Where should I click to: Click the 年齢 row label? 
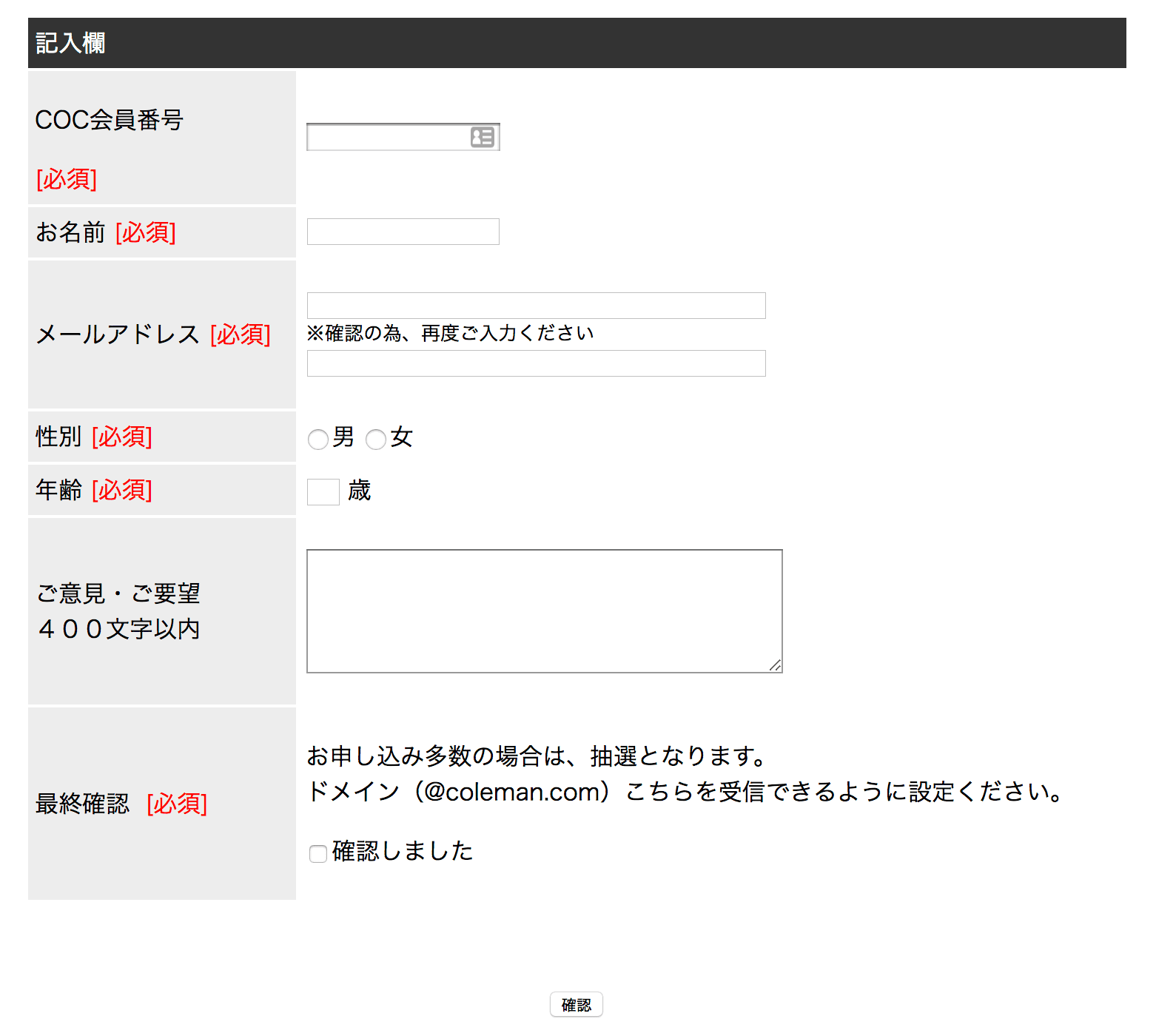(x=58, y=490)
